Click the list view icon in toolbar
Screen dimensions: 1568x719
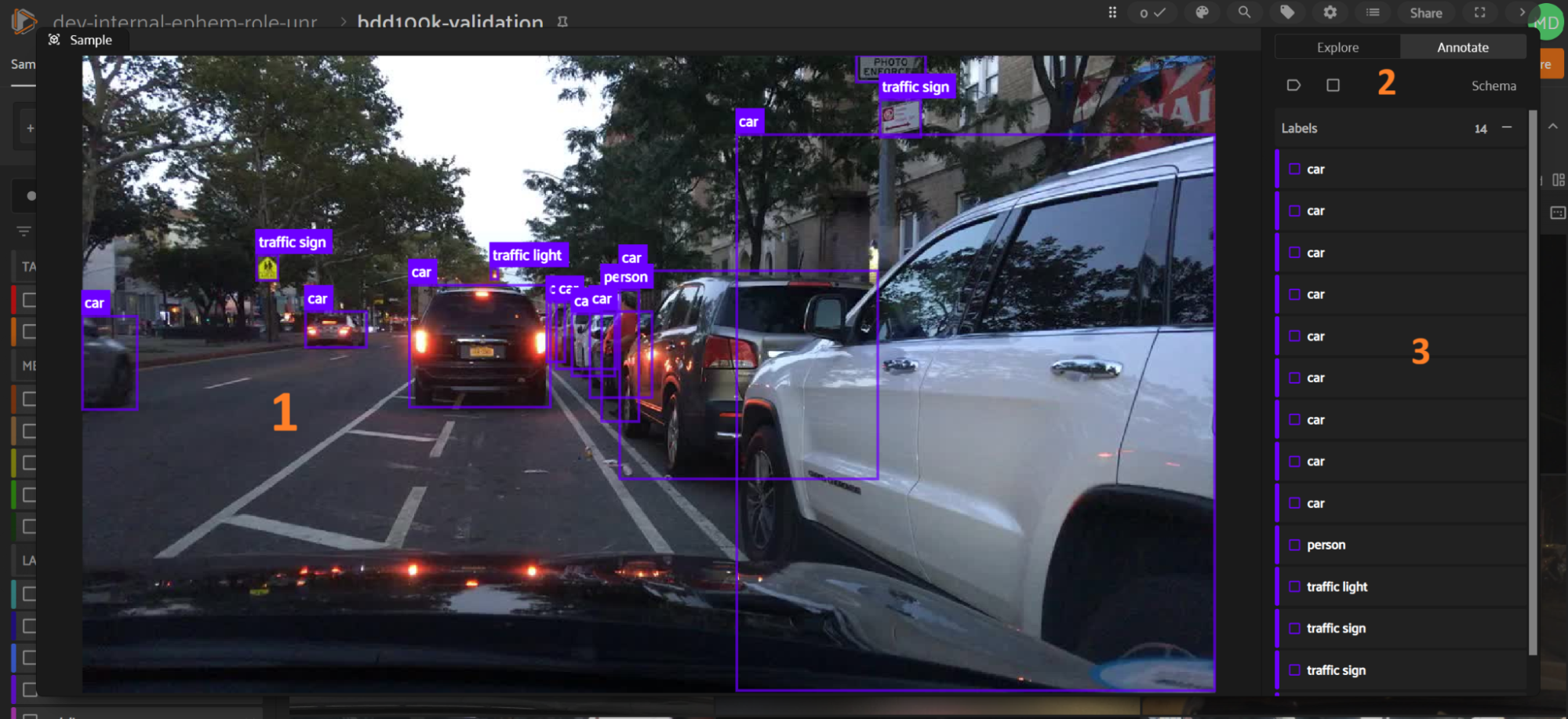click(x=1373, y=13)
